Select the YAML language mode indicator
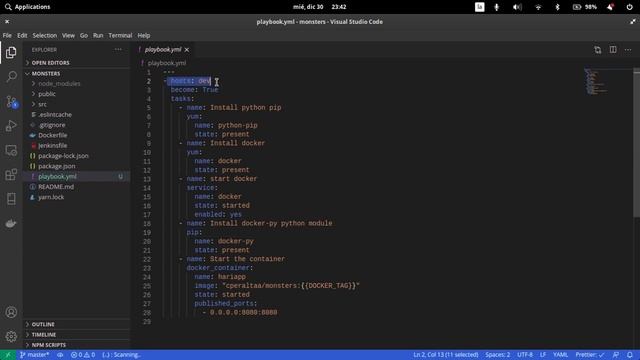Screen dimensions: 640x360 (560, 355)
